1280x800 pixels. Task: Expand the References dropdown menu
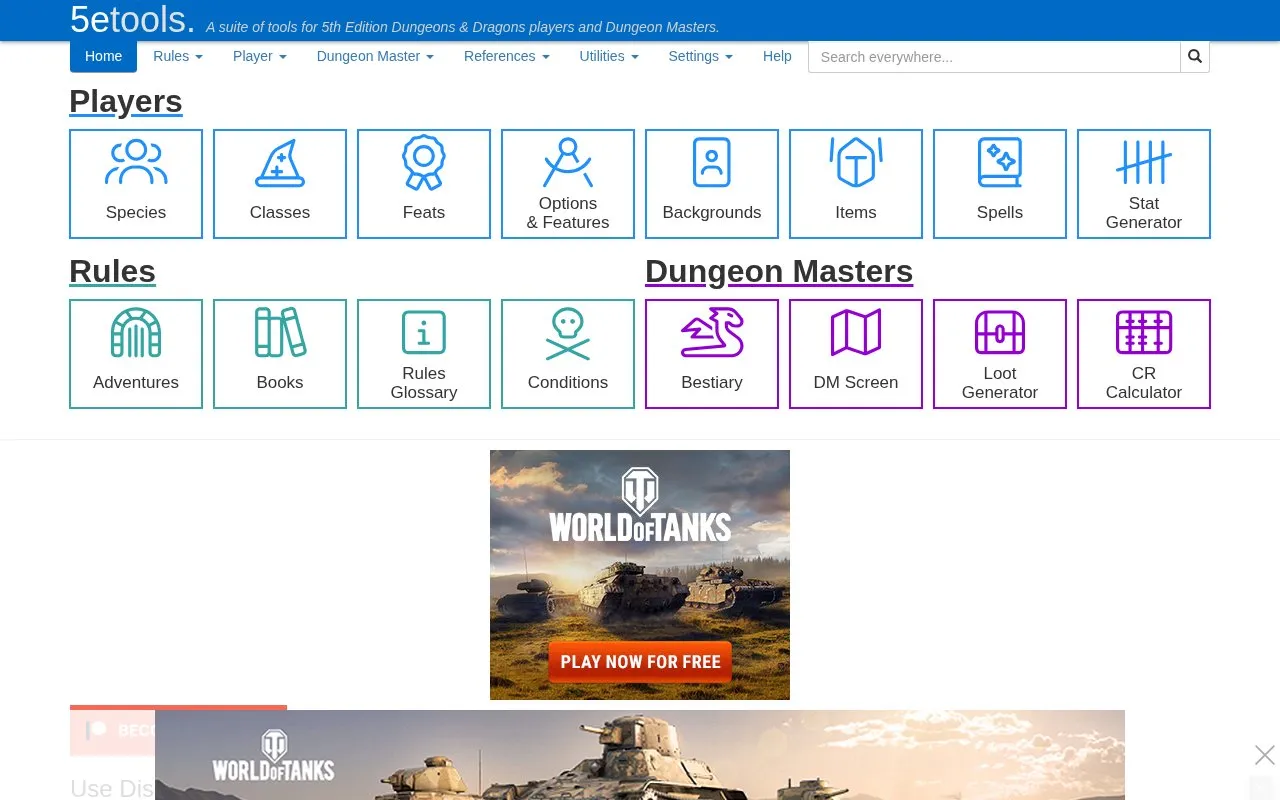click(507, 57)
